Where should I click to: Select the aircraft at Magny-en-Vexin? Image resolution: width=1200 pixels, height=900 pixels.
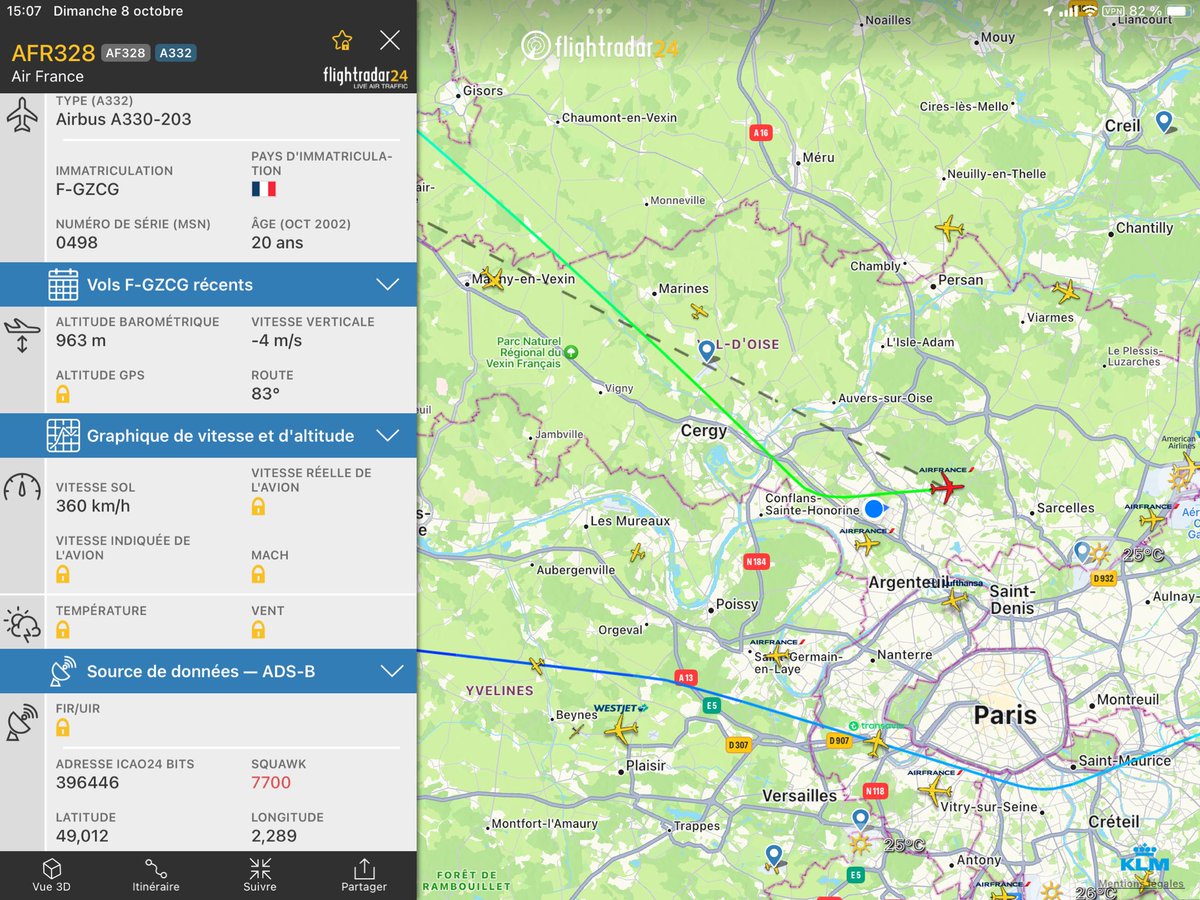492,279
